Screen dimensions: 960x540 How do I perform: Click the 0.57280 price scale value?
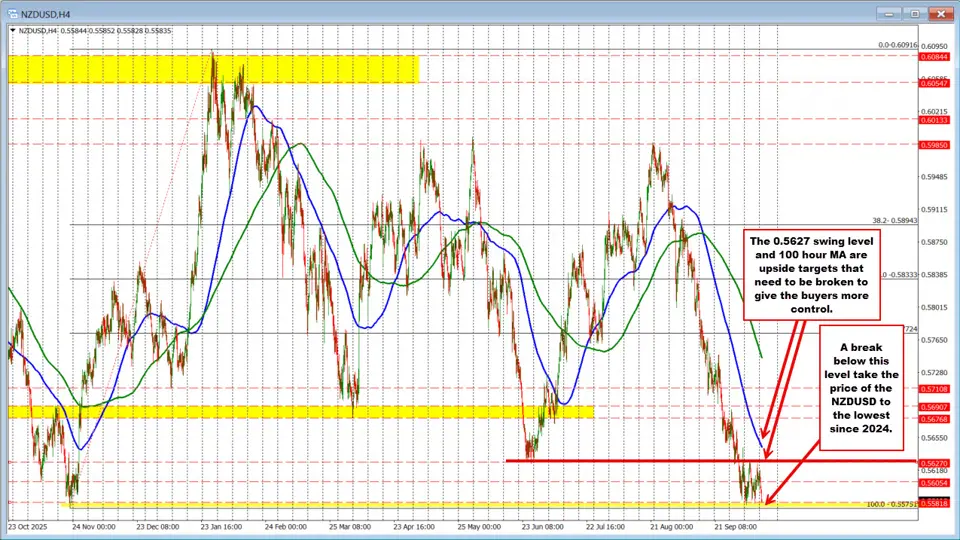[934, 373]
